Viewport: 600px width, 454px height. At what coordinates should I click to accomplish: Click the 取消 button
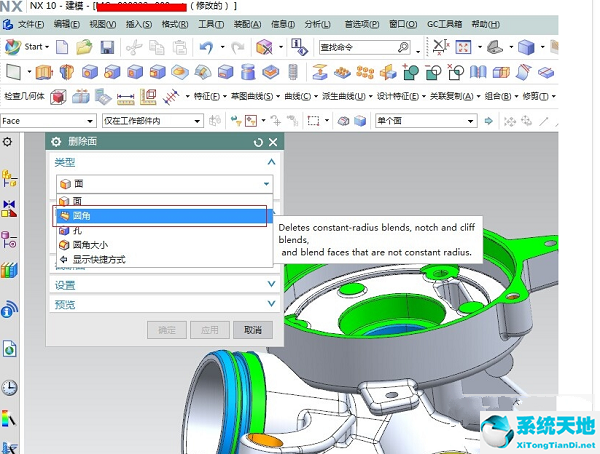tap(253, 330)
